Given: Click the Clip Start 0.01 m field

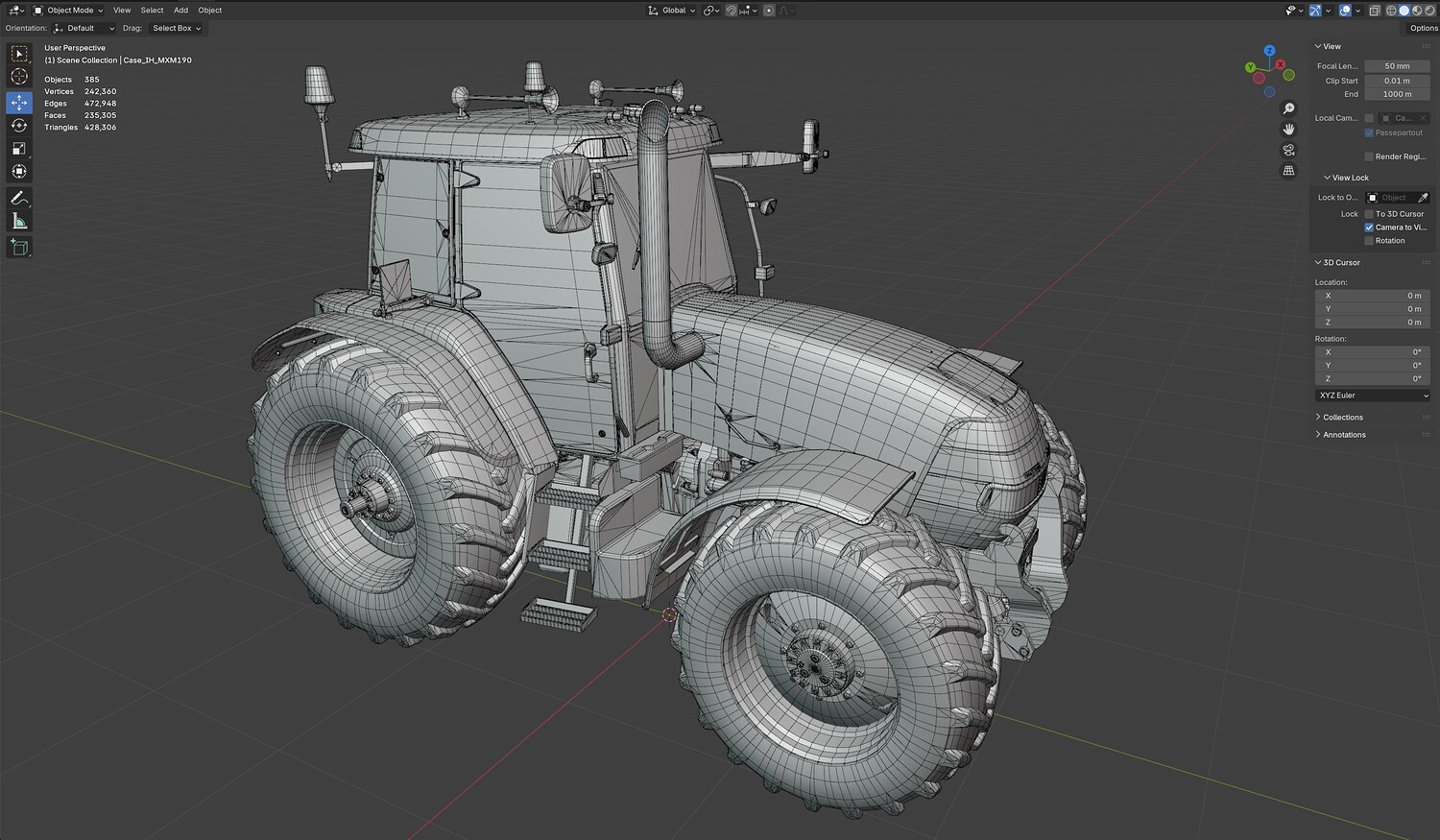Looking at the screenshot, I should (x=1397, y=81).
